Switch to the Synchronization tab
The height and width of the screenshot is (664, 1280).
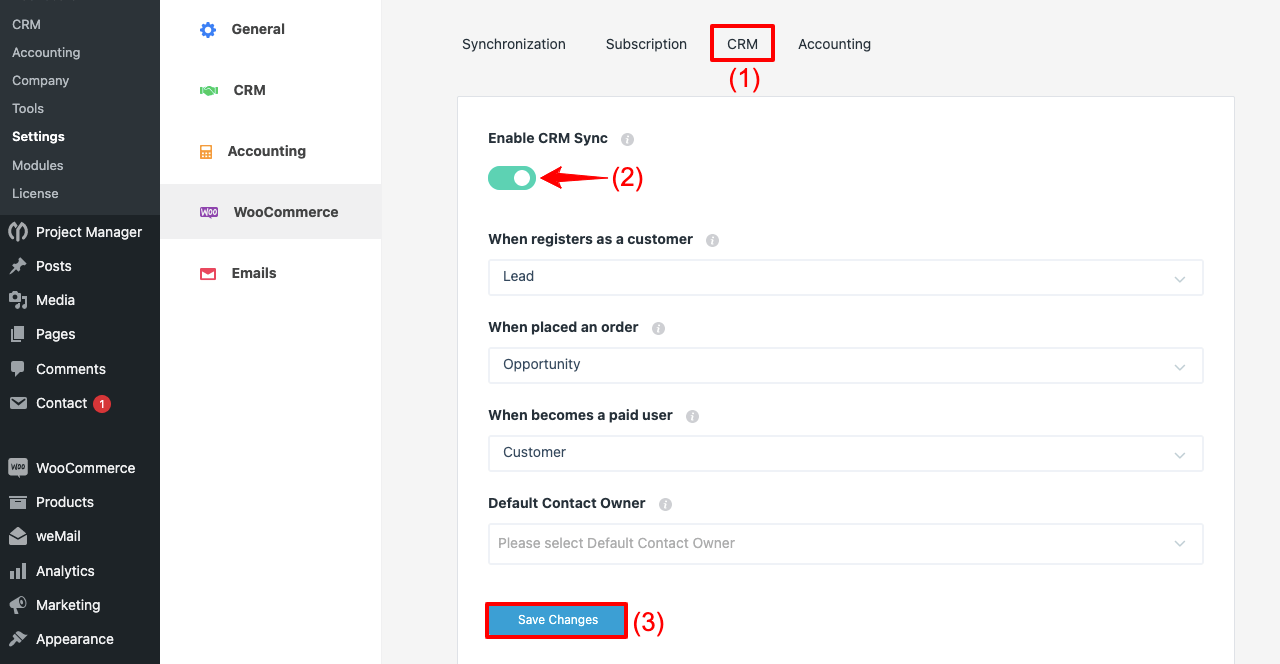[514, 44]
